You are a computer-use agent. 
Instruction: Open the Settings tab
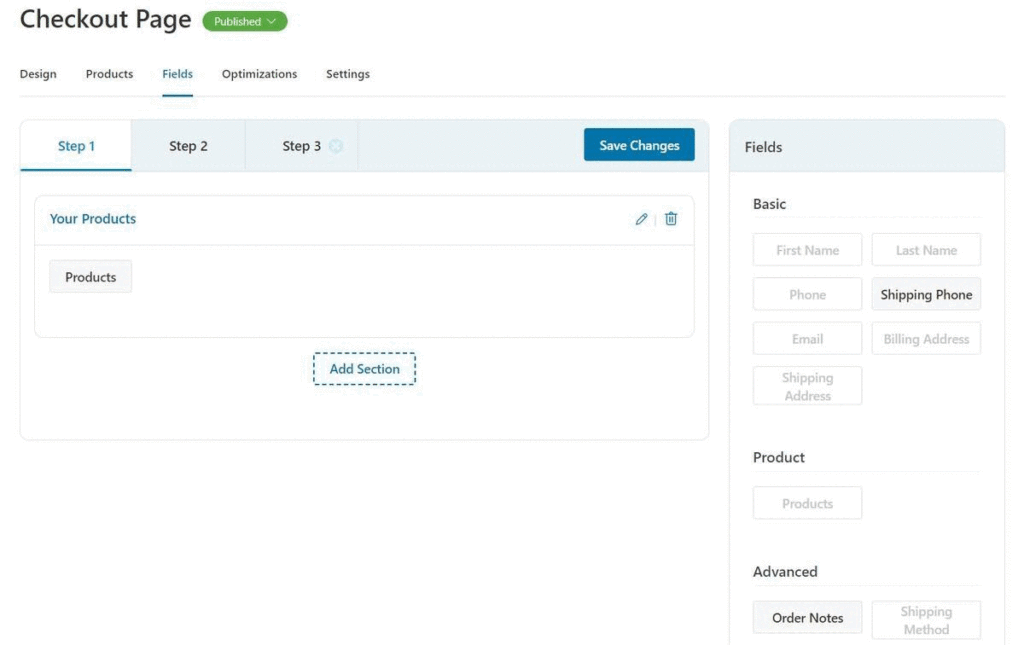pyautogui.click(x=347, y=74)
